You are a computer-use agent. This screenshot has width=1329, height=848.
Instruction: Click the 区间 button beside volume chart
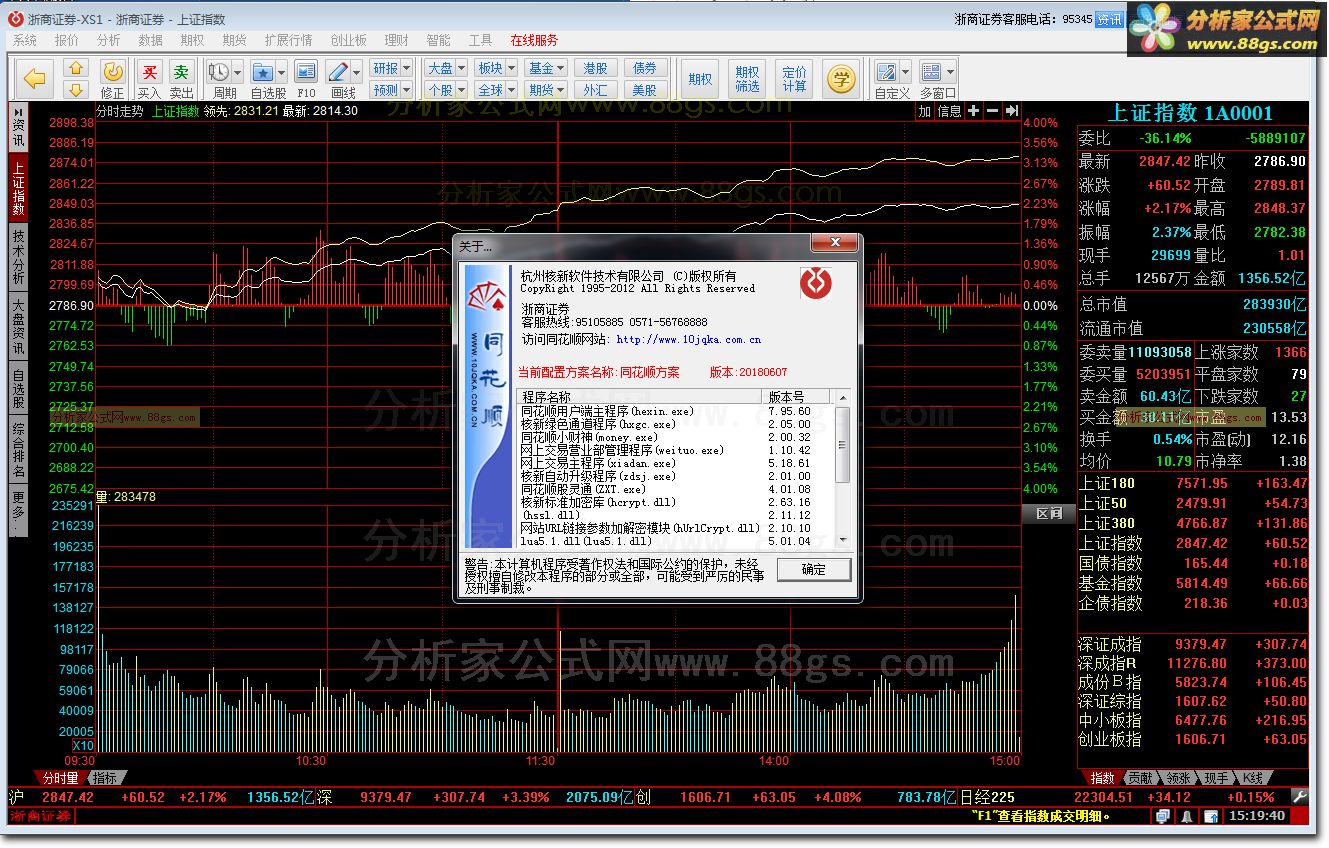[x=1048, y=513]
